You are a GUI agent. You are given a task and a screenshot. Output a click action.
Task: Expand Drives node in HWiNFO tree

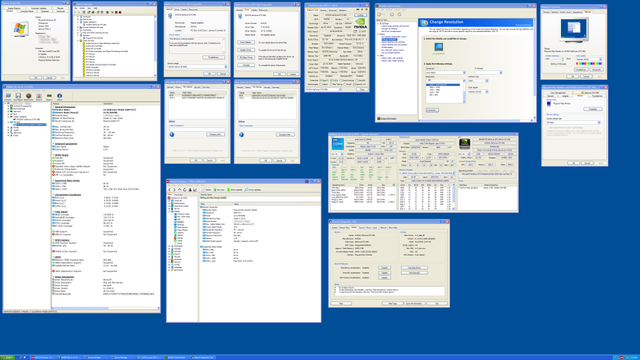8,127
